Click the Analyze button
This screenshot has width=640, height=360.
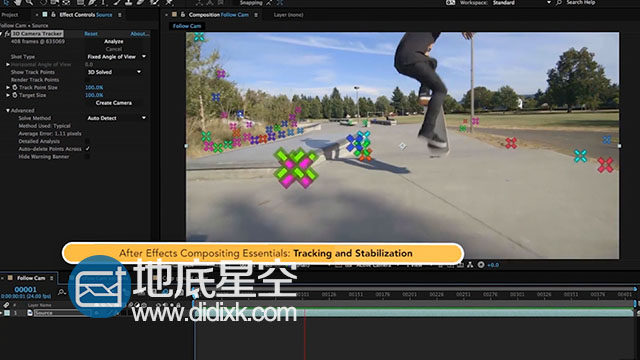(x=113, y=41)
